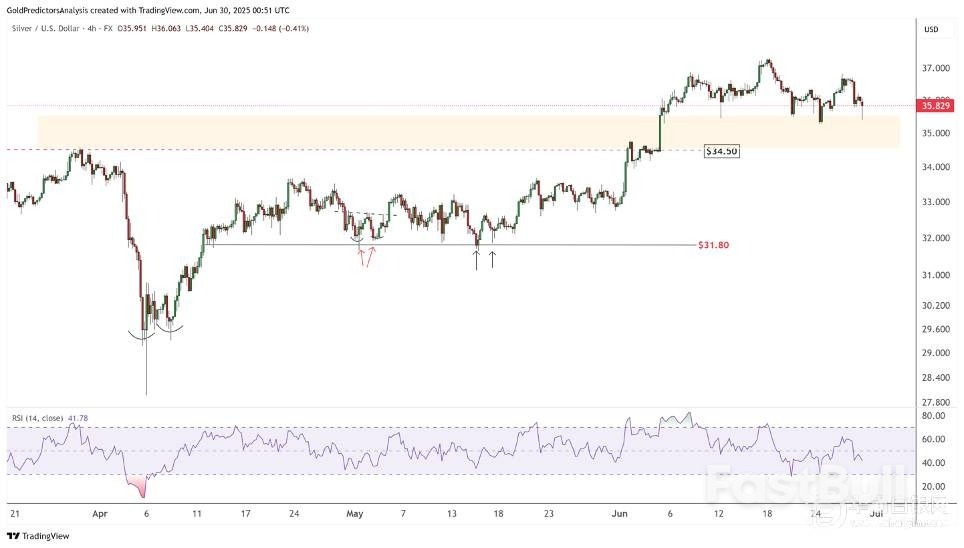Click the green RSI overbought peak in June
Screen dimensions: 964x548
(682, 415)
